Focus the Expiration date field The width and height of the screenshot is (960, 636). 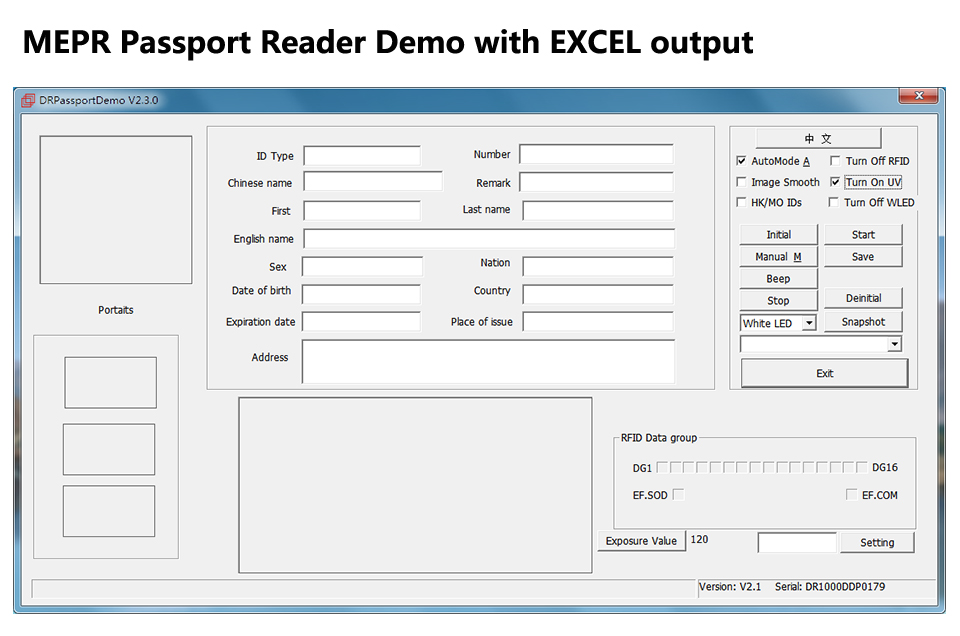coord(361,321)
